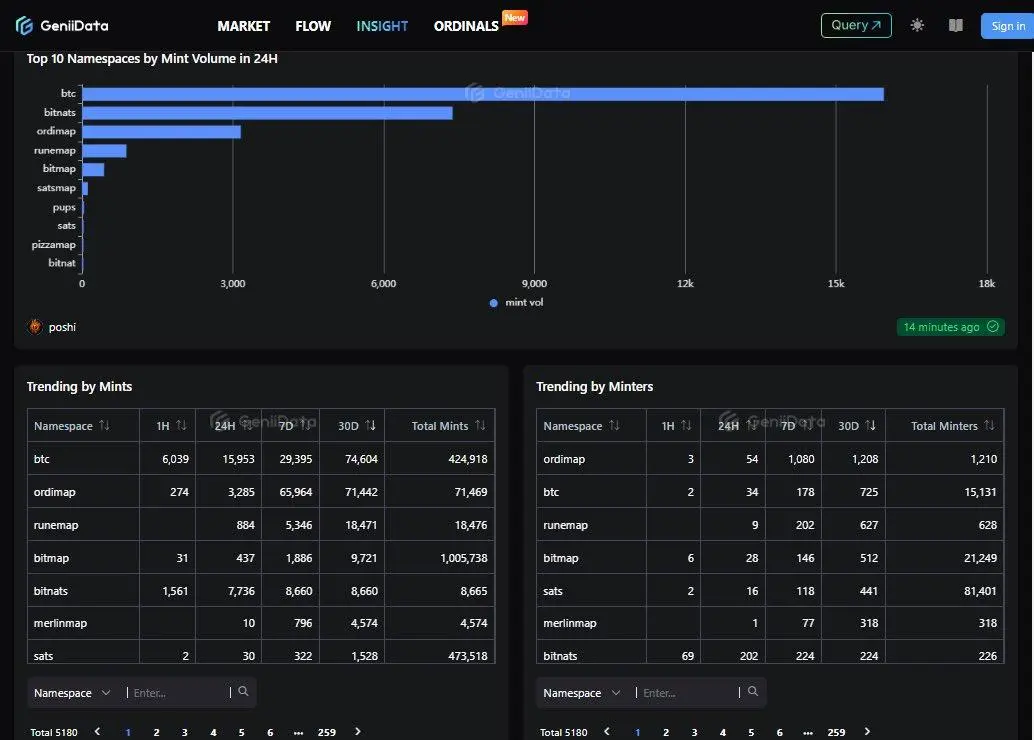Click btc row in Trending by Mints
The width and height of the screenshot is (1034, 740).
point(261,458)
